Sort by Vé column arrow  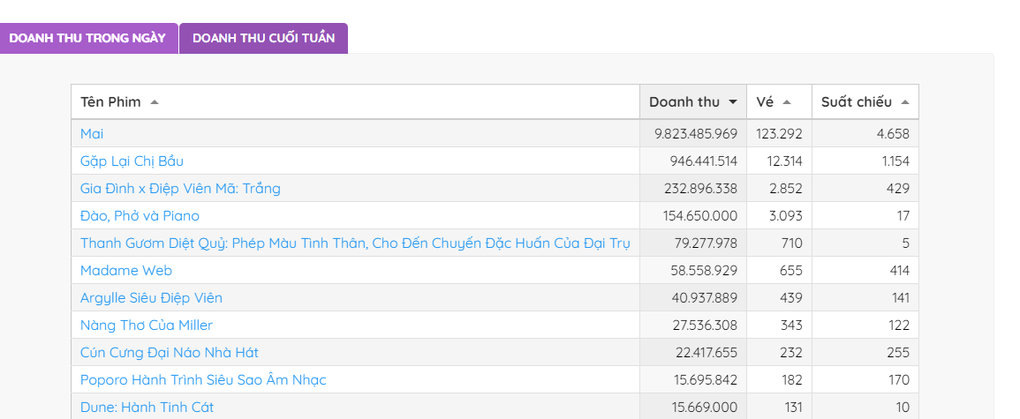[x=787, y=102]
